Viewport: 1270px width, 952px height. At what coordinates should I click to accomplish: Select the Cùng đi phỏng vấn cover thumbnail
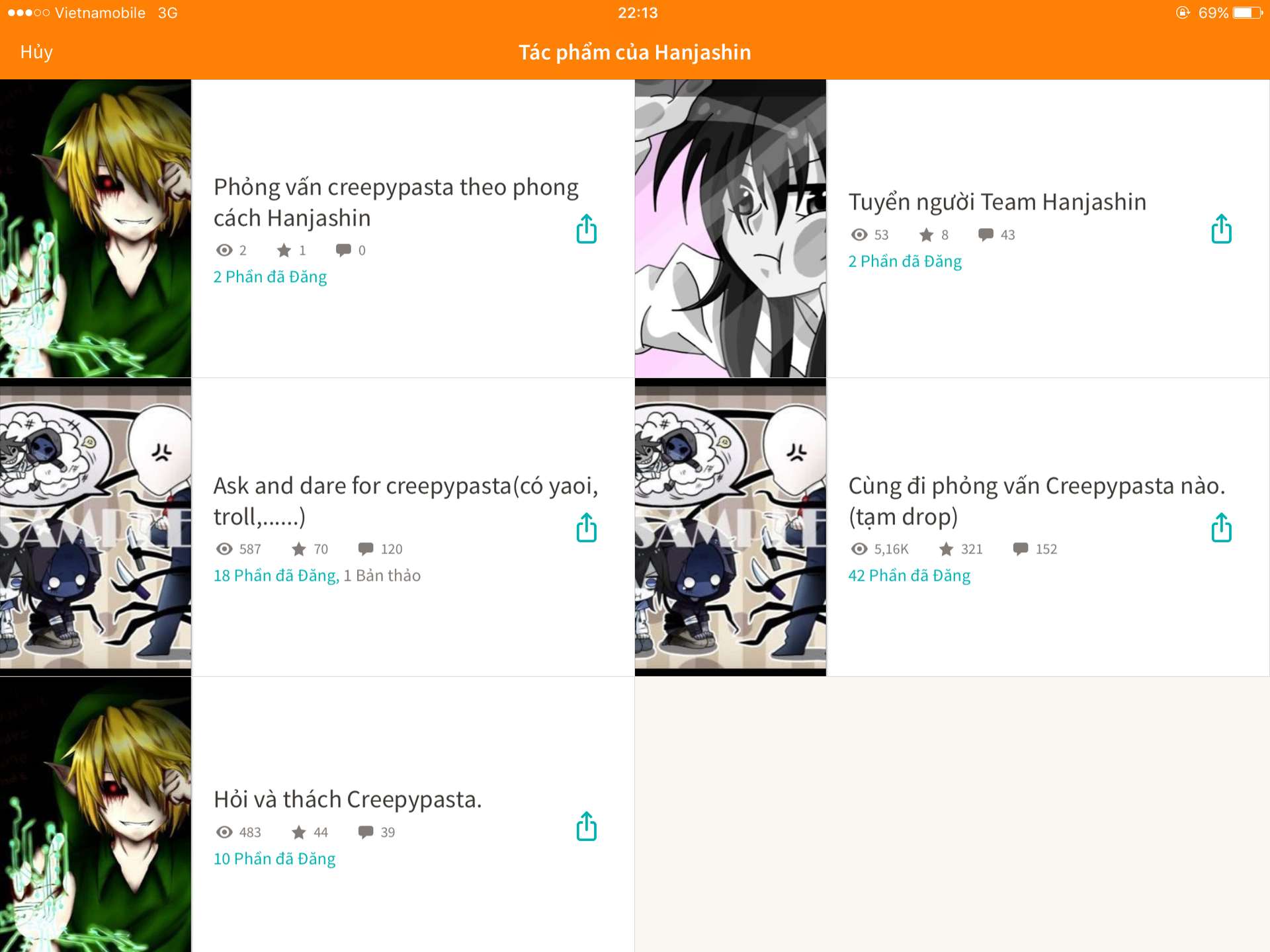point(730,528)
